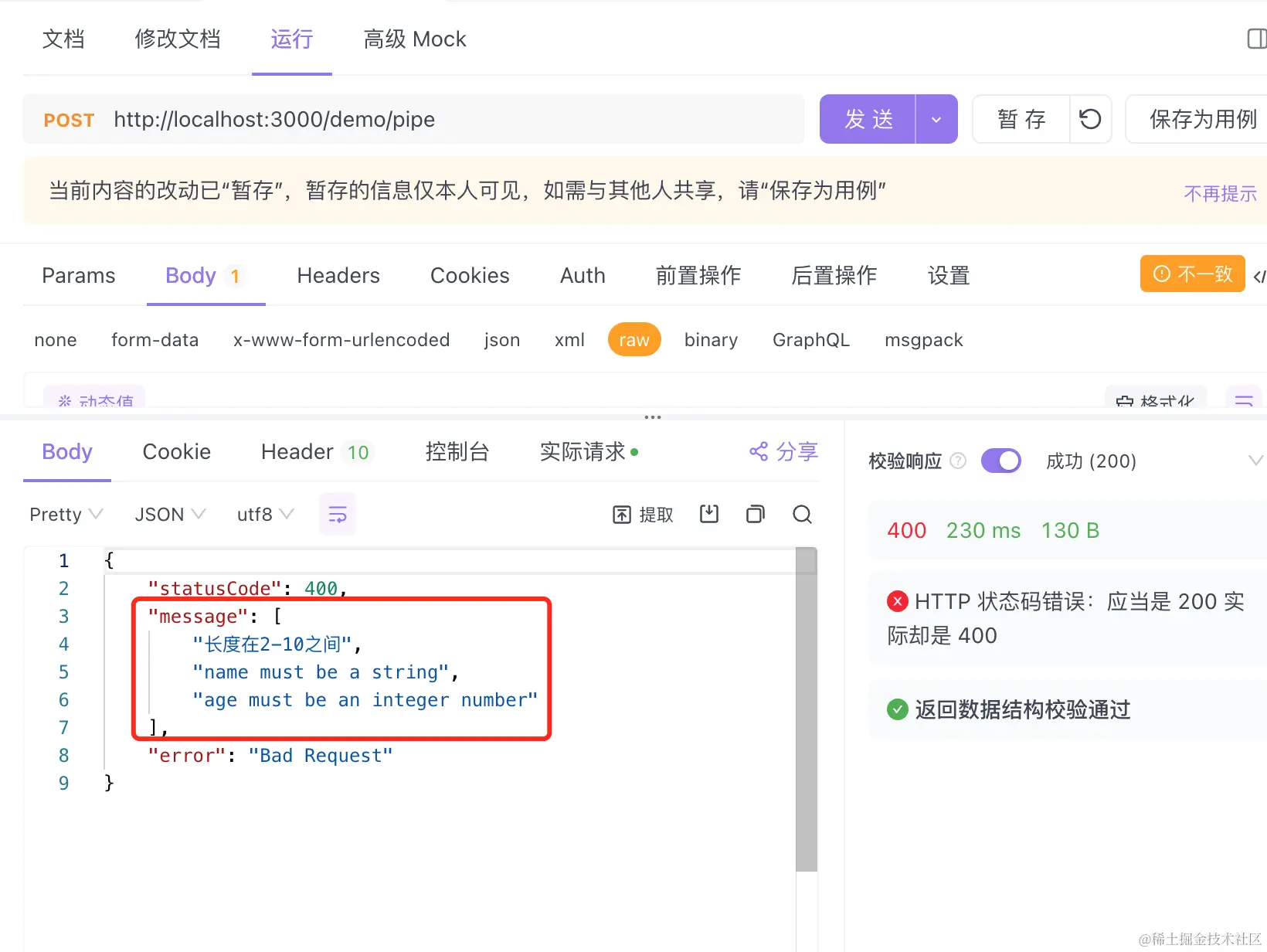Click the extract icon labeled 提取
The width and height of the screenshot is (1267, 952).
point(622,515)
